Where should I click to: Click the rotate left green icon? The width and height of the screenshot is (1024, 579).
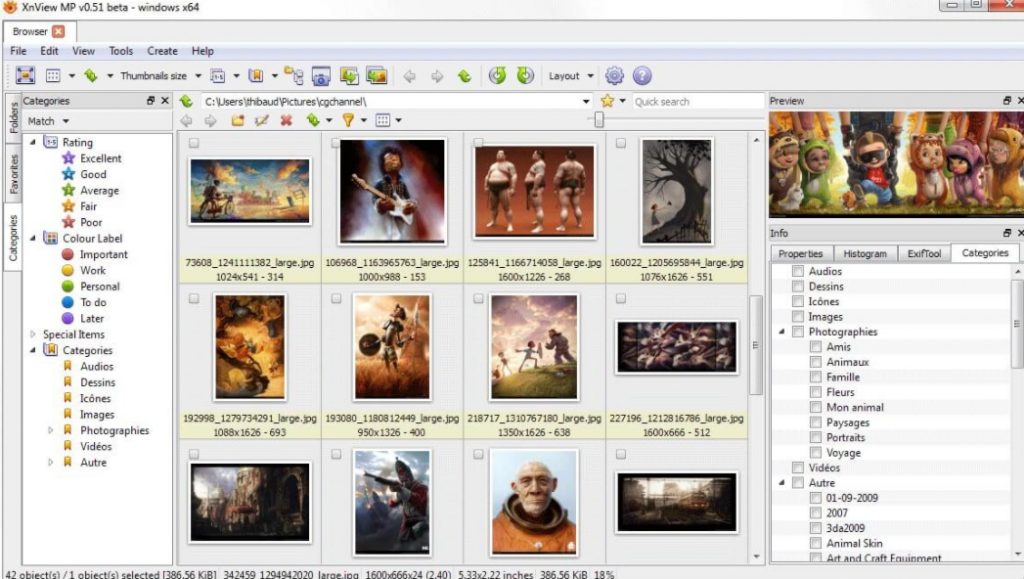coord(497,76)
